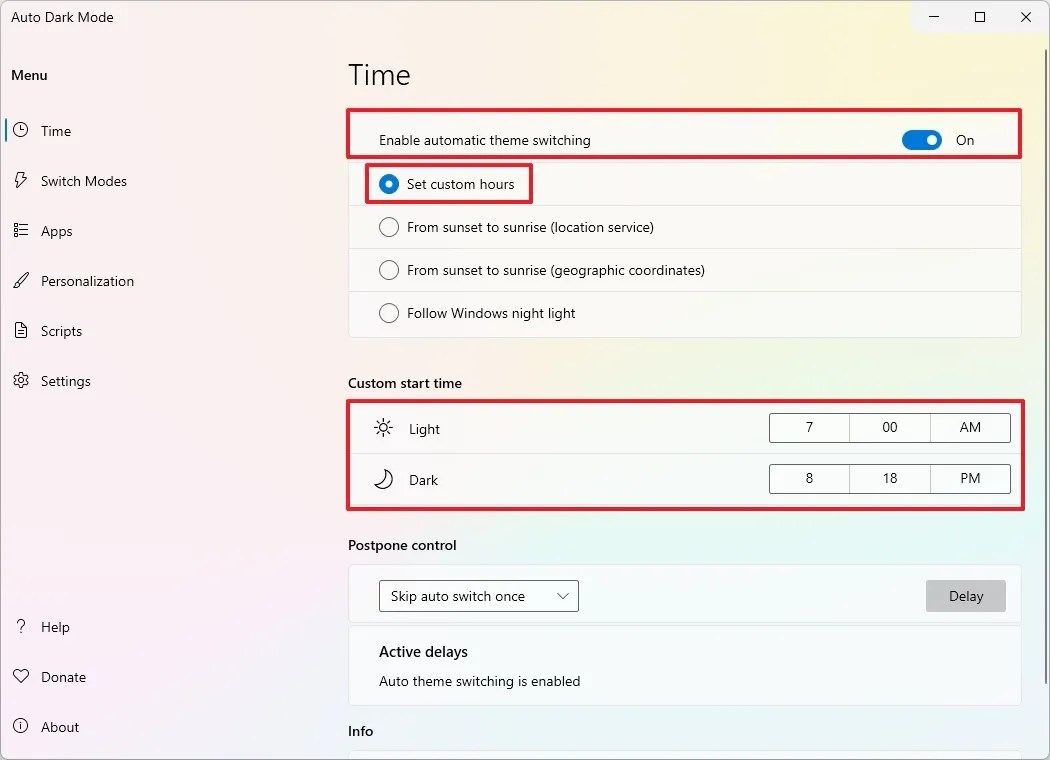
Task: Open the Help menu item
Action: click(20, 627)
